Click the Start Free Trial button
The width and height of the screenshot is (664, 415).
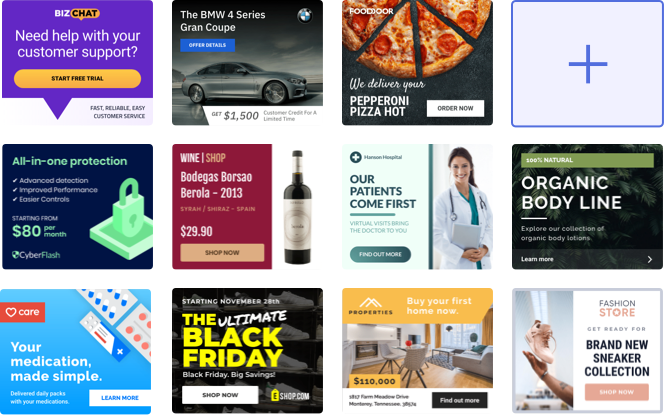coord(77,78)
